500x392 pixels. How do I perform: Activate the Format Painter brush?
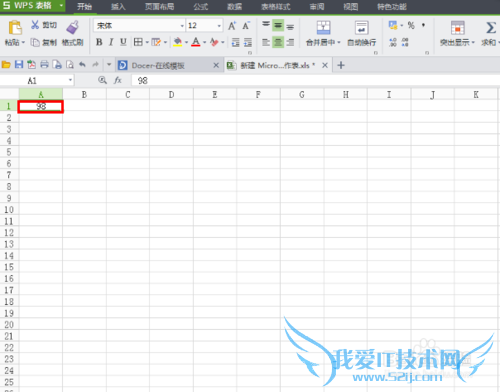72,27
